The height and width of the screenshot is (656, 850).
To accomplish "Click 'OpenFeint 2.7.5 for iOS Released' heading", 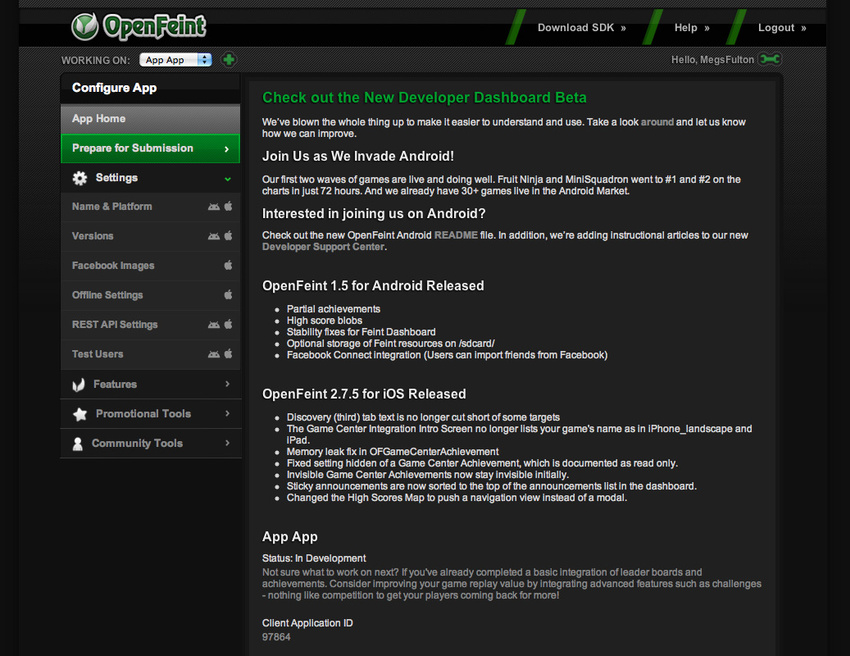I will pyautogui.click(x=364, y=394).
